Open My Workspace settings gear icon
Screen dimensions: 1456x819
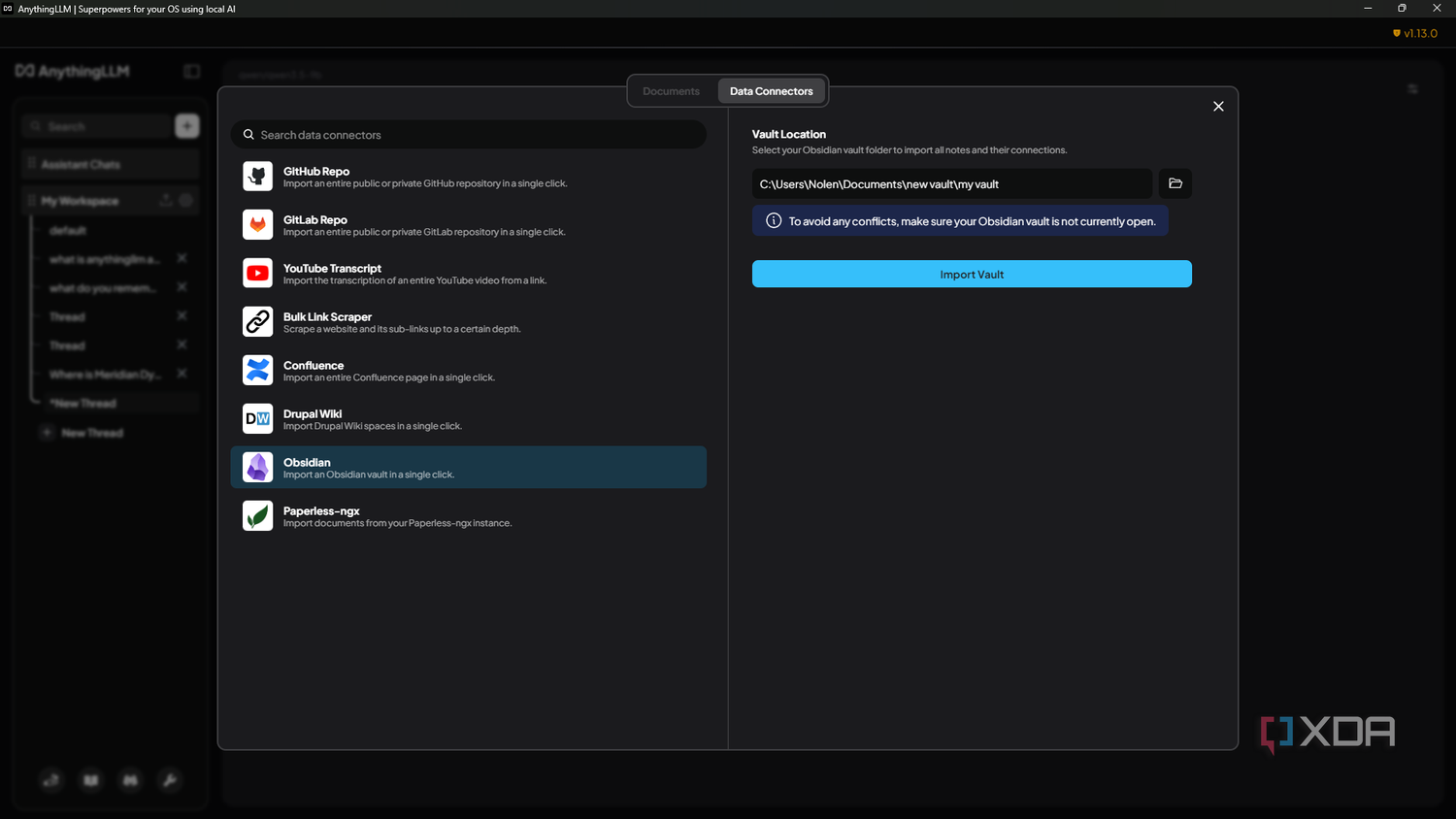coord(186,200)
